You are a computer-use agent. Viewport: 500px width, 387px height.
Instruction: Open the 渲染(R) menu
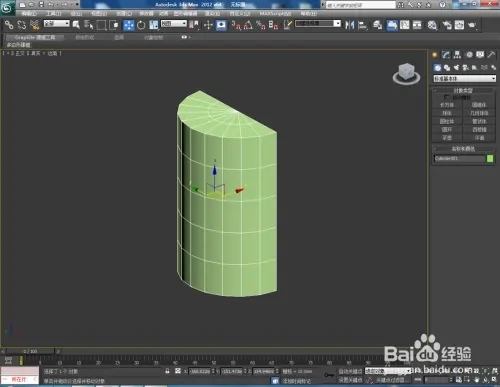(212, 14)
